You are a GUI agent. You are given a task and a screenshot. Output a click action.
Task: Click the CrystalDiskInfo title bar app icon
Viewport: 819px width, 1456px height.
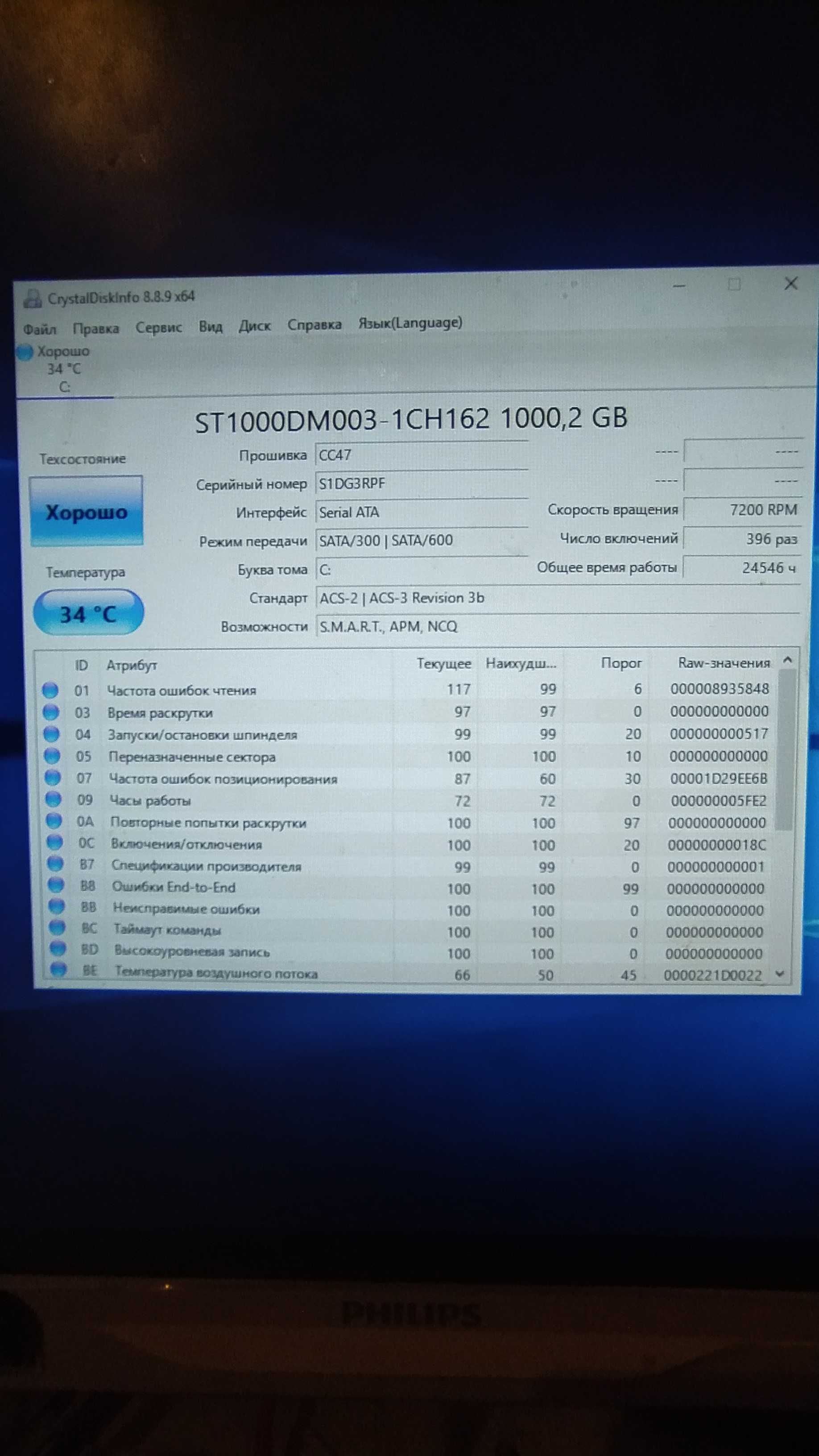click(33, 298)
